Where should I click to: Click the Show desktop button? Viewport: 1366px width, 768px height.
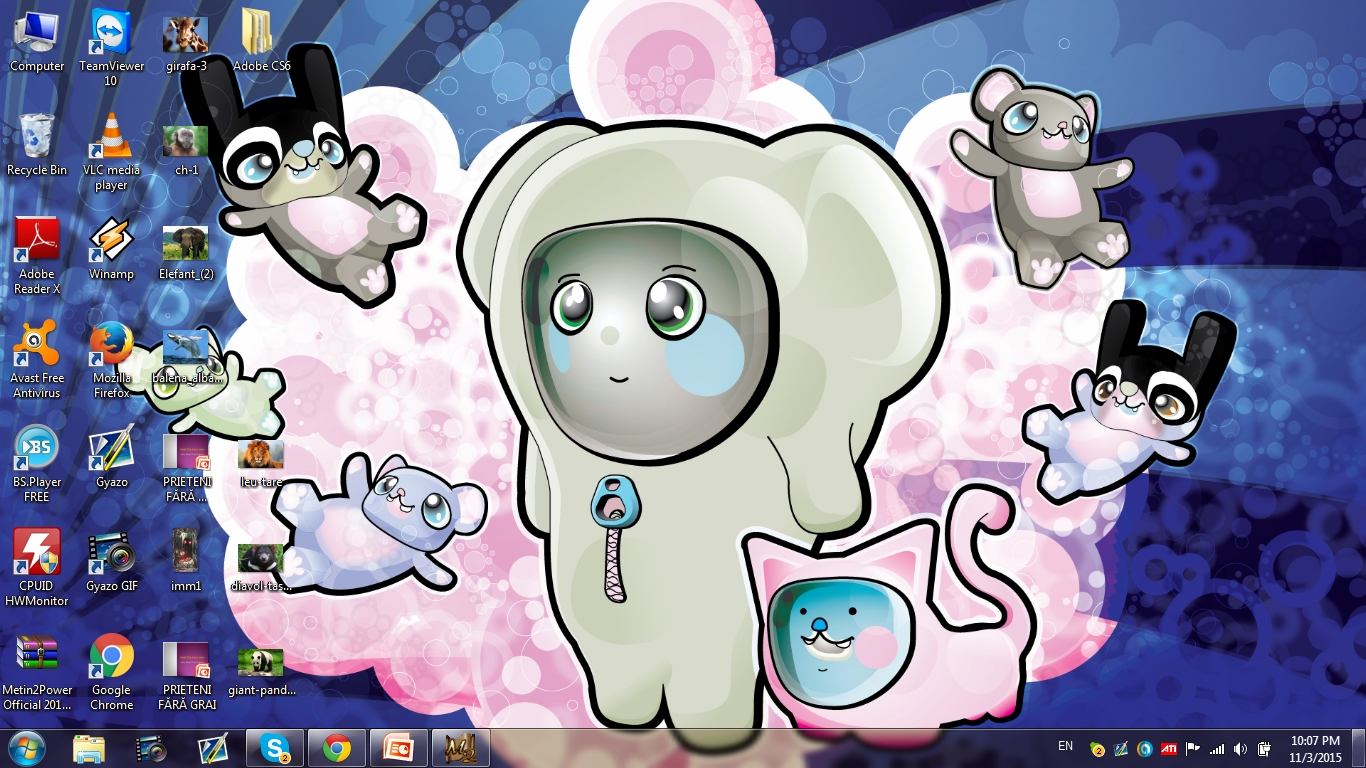point(1358,748)
